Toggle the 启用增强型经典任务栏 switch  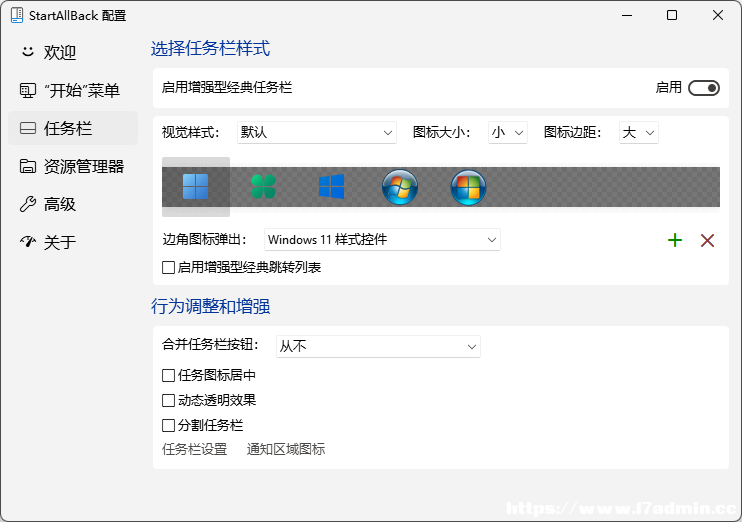pyautogui.click(x=704, y=88)
